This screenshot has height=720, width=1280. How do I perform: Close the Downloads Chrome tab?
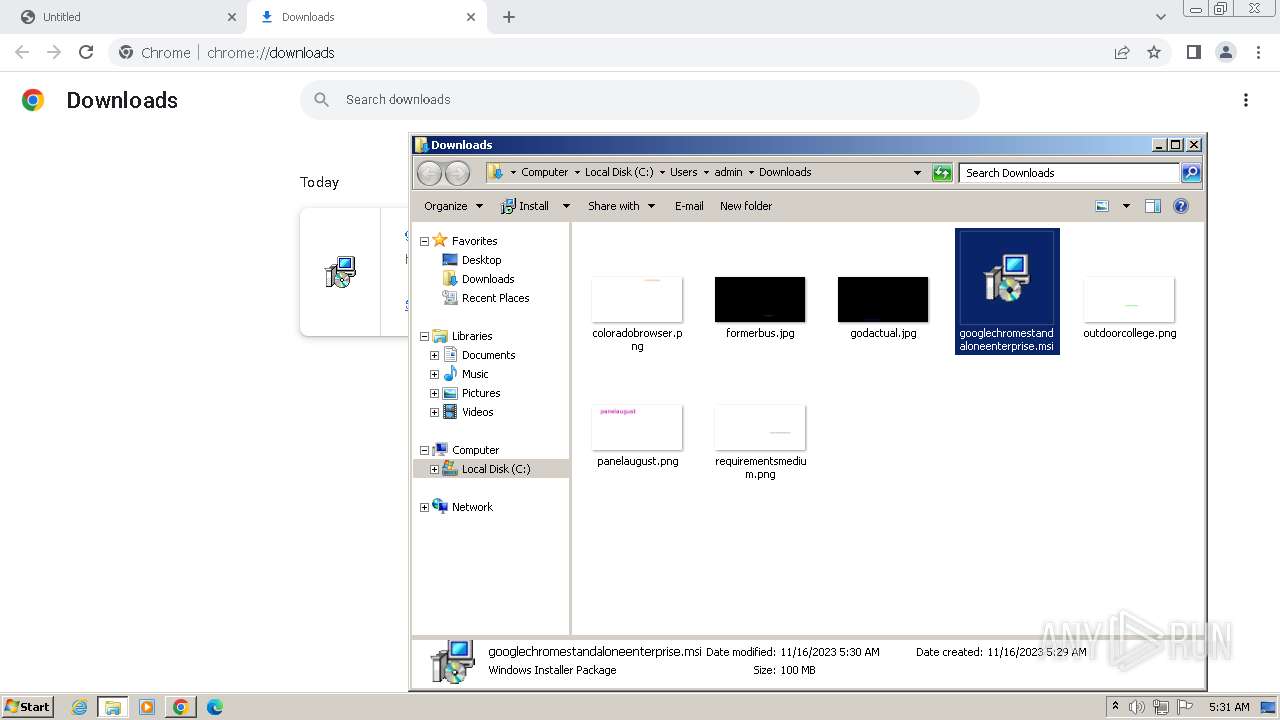pos(471,17)
